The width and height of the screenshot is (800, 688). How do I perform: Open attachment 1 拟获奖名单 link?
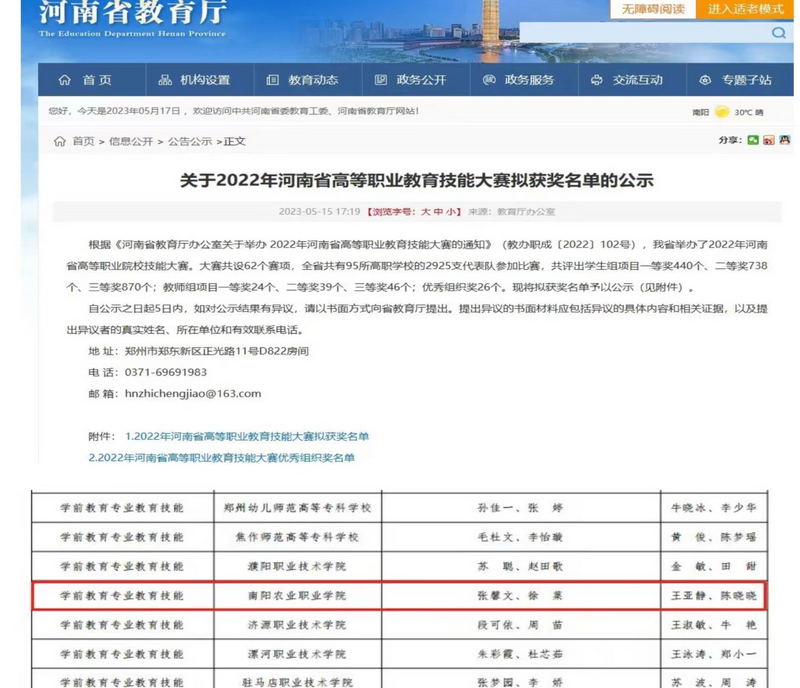pos(247,436)
